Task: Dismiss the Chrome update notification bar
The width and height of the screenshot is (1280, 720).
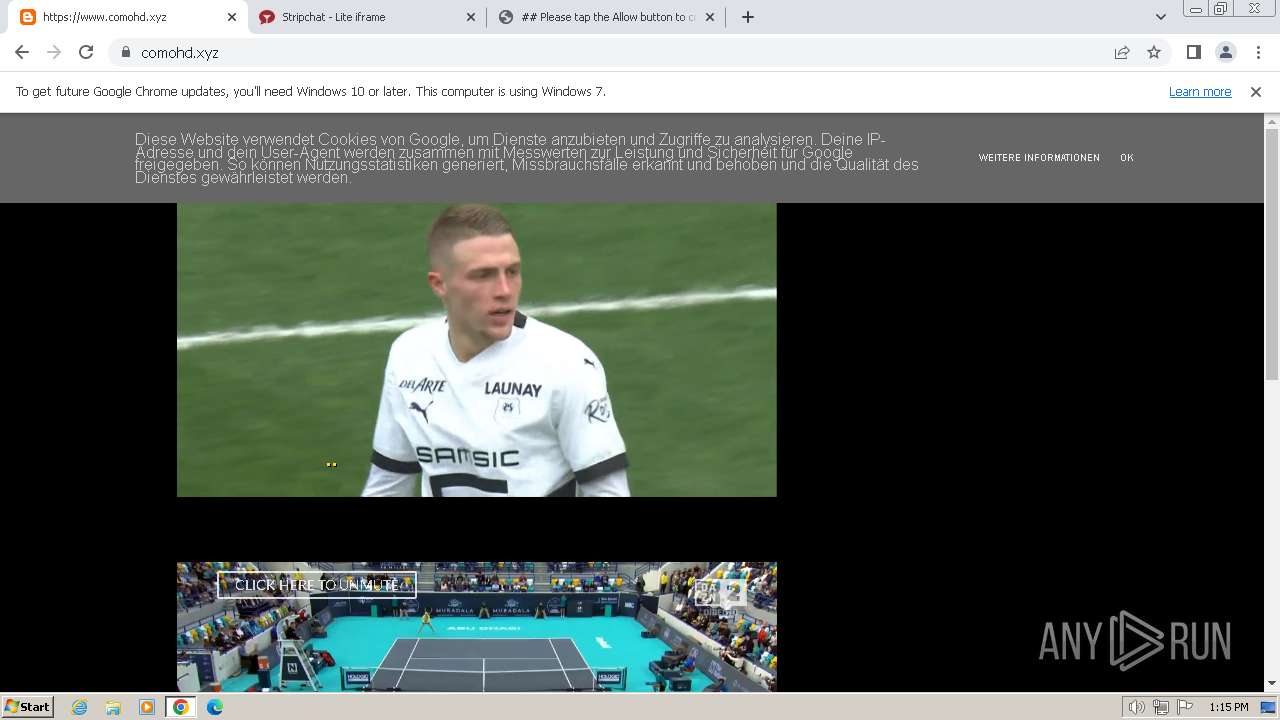Action: (1255, 91)
